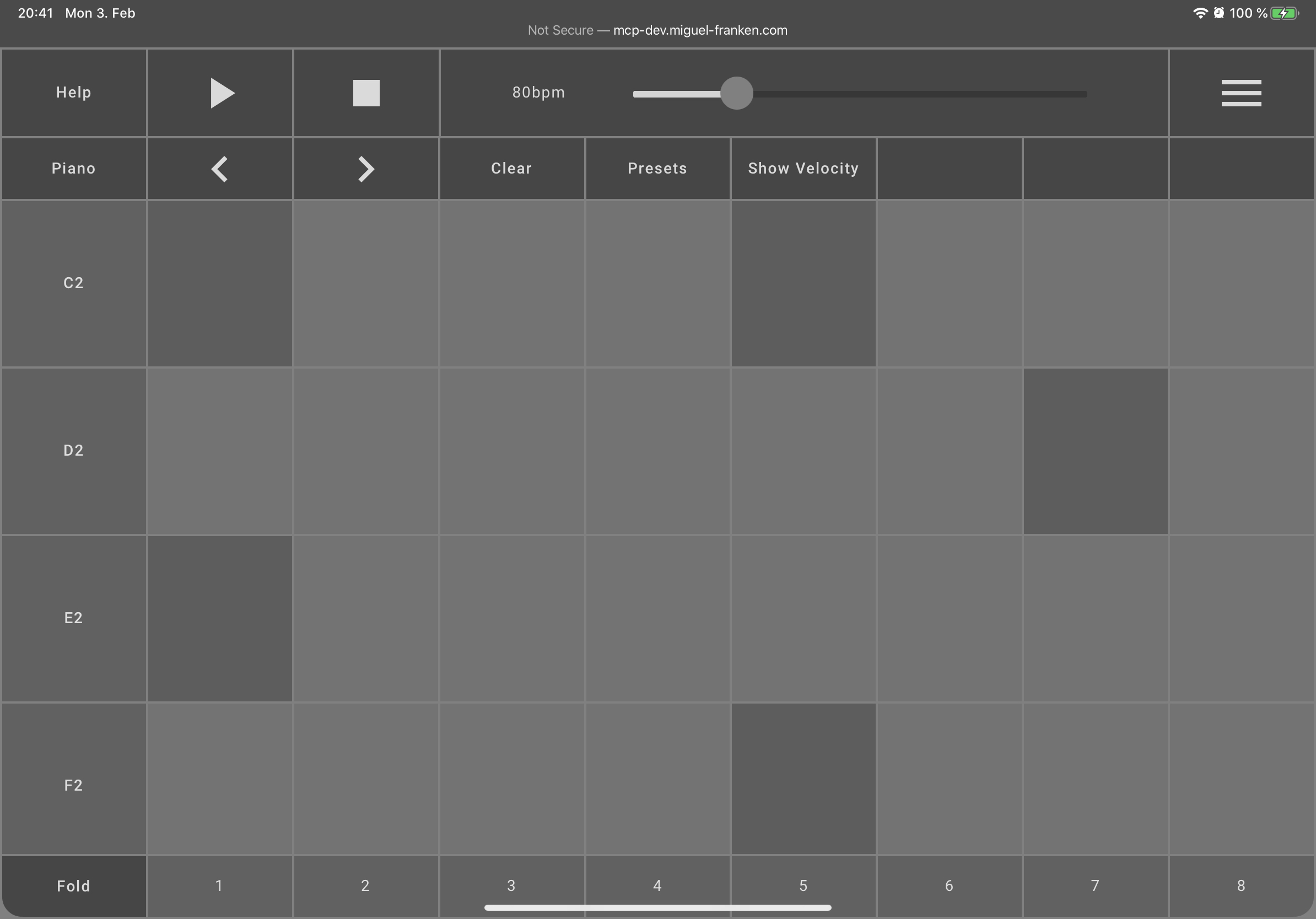Viewport: 1316px width, 919px height.
Task: Deactivate the F2 note at step 5
Action: click(x=803, y=779)
